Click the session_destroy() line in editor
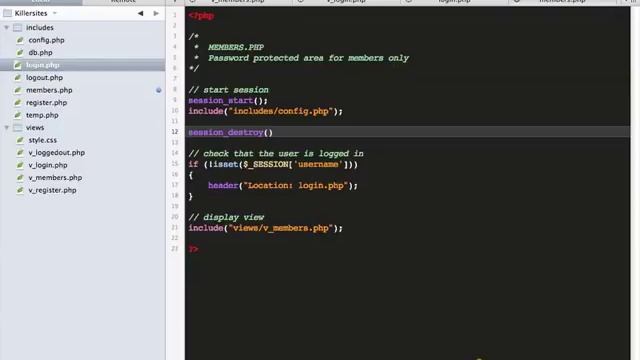The width and height of the screenshot is (640, 360). (230, 132)
